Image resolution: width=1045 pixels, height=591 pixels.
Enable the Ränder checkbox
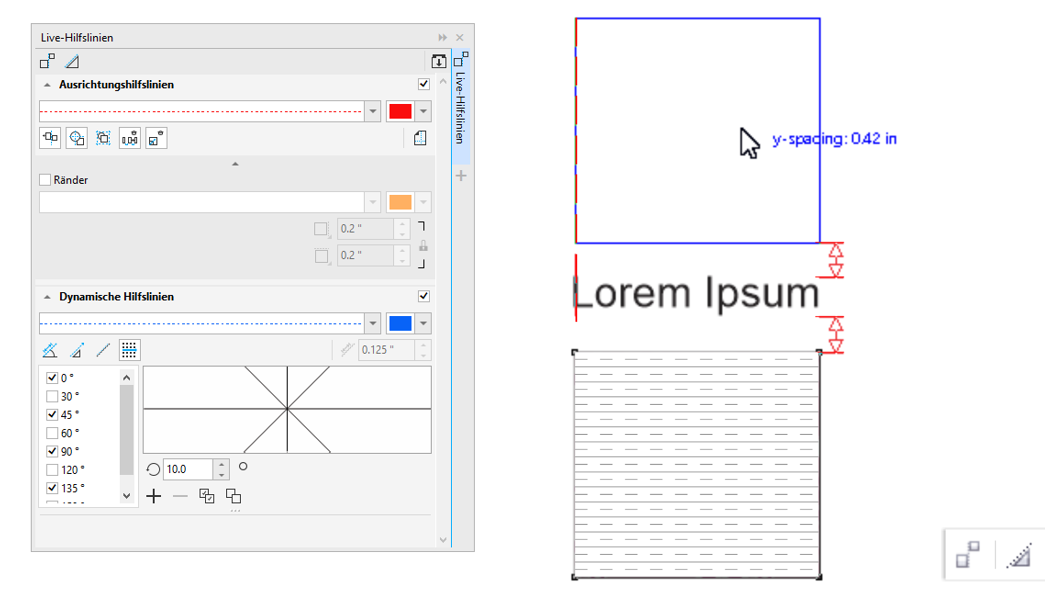(x=45, y=180)
